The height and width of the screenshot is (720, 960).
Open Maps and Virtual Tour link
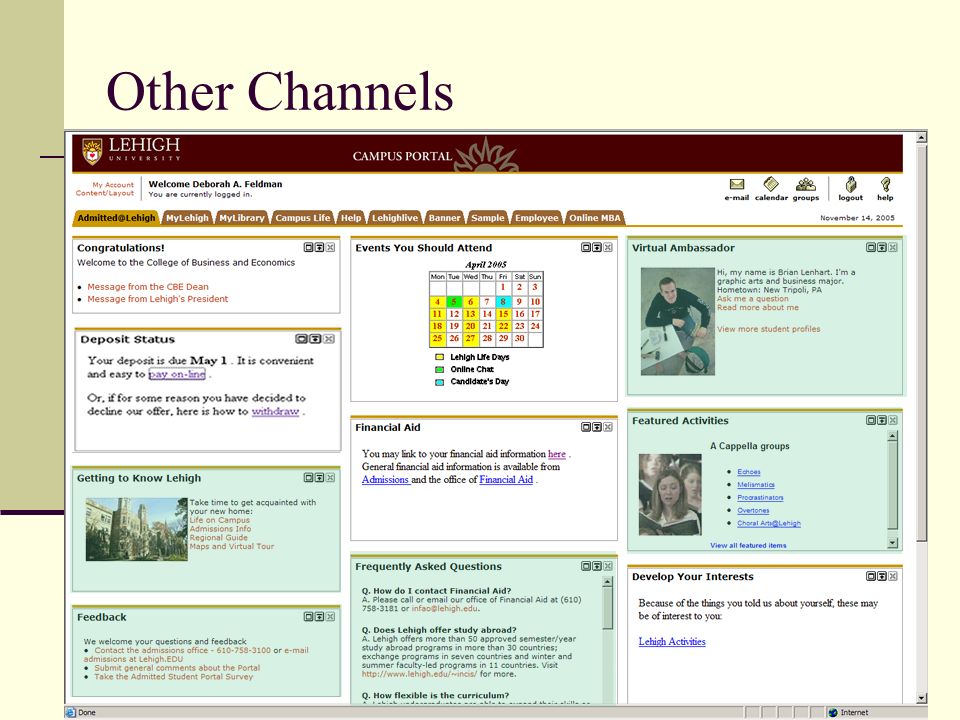231,546
